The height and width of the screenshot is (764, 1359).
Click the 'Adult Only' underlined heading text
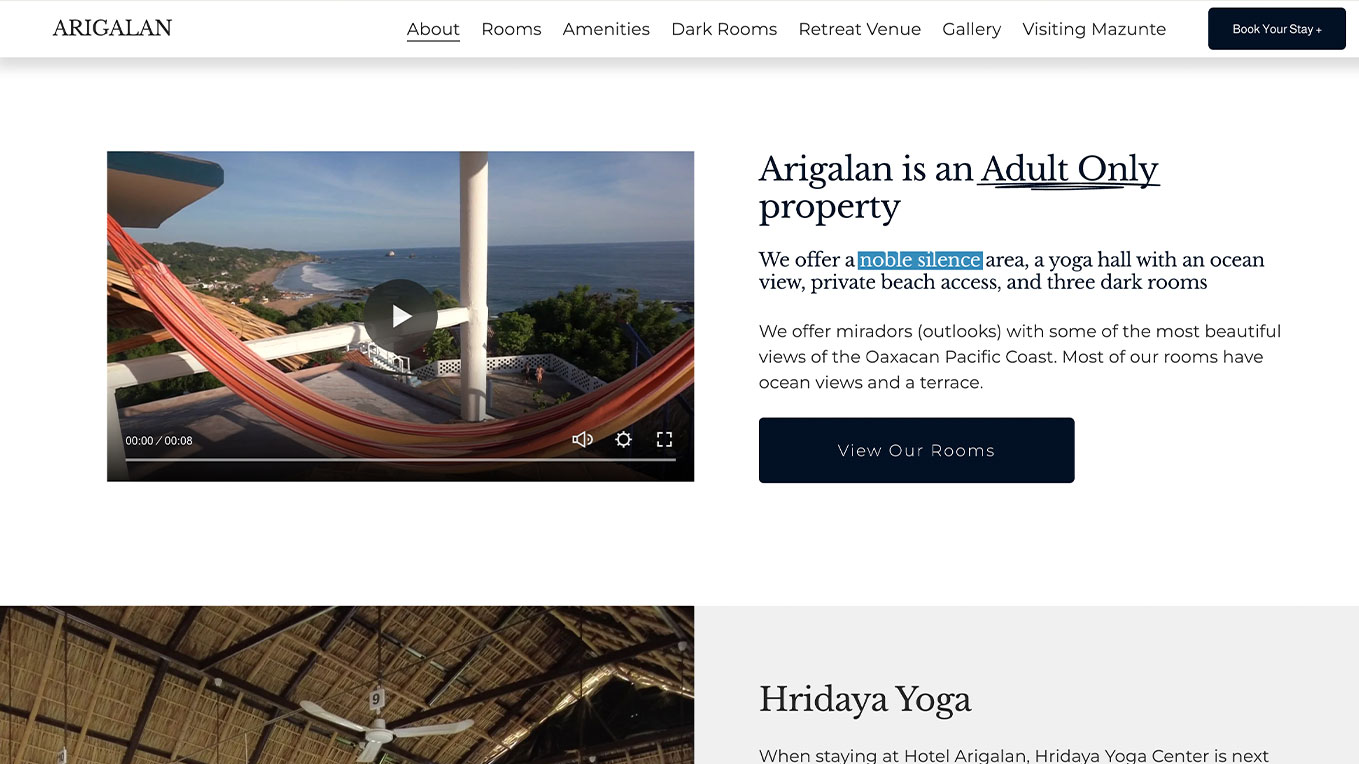pos(1069,170)
